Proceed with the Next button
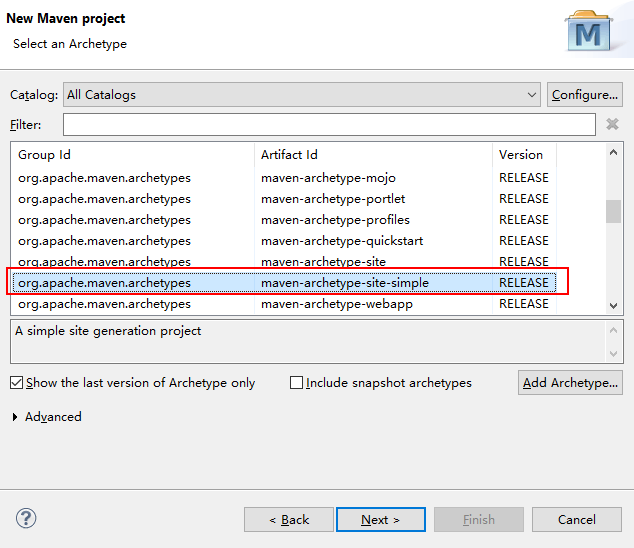 (x=381, y=520)
